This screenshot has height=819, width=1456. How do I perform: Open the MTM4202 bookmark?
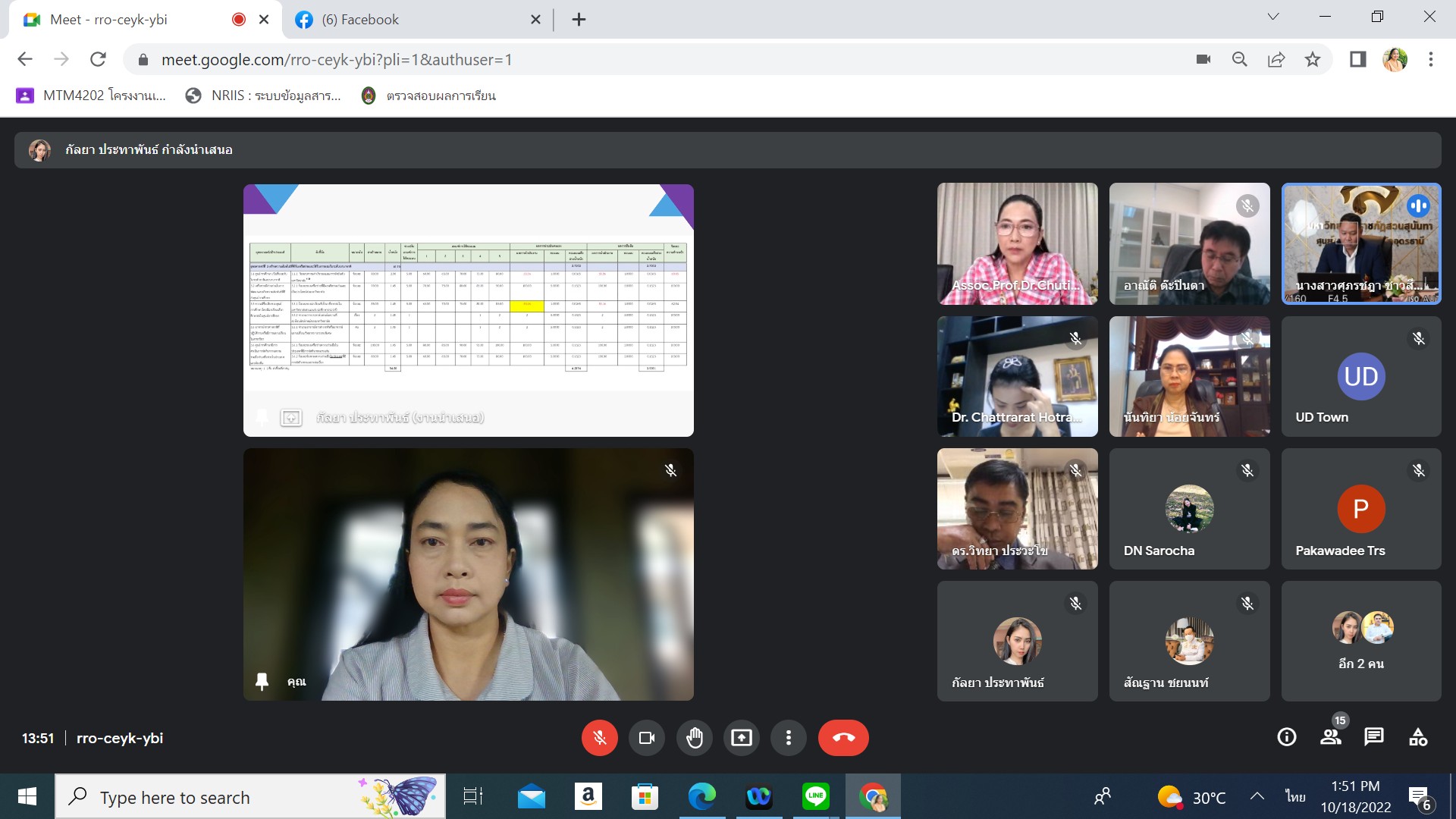tap(91, 96)
